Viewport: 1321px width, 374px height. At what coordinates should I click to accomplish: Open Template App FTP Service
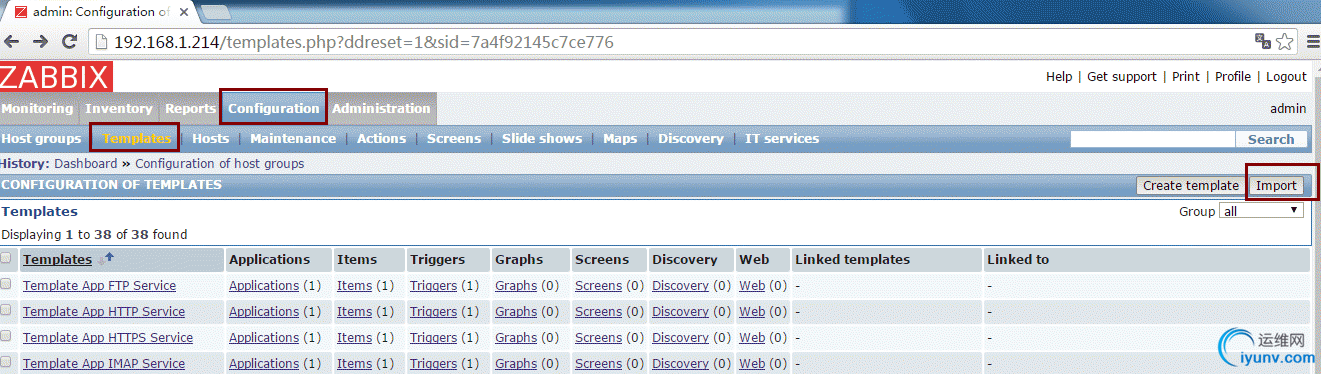[99, 285]
